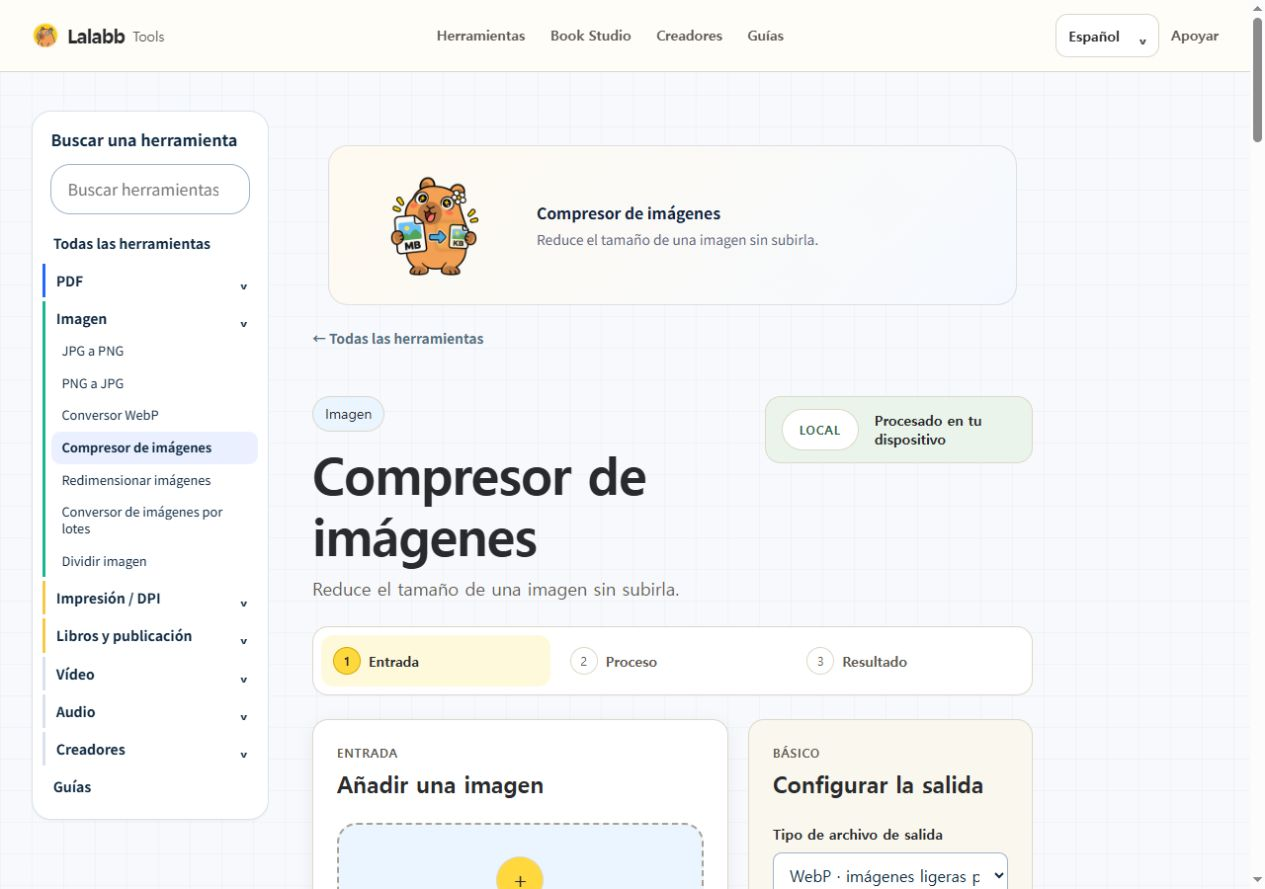Screen dimensions: 1265x889
Task: Expand the Libros y publicación category
Action: (150, 636)
